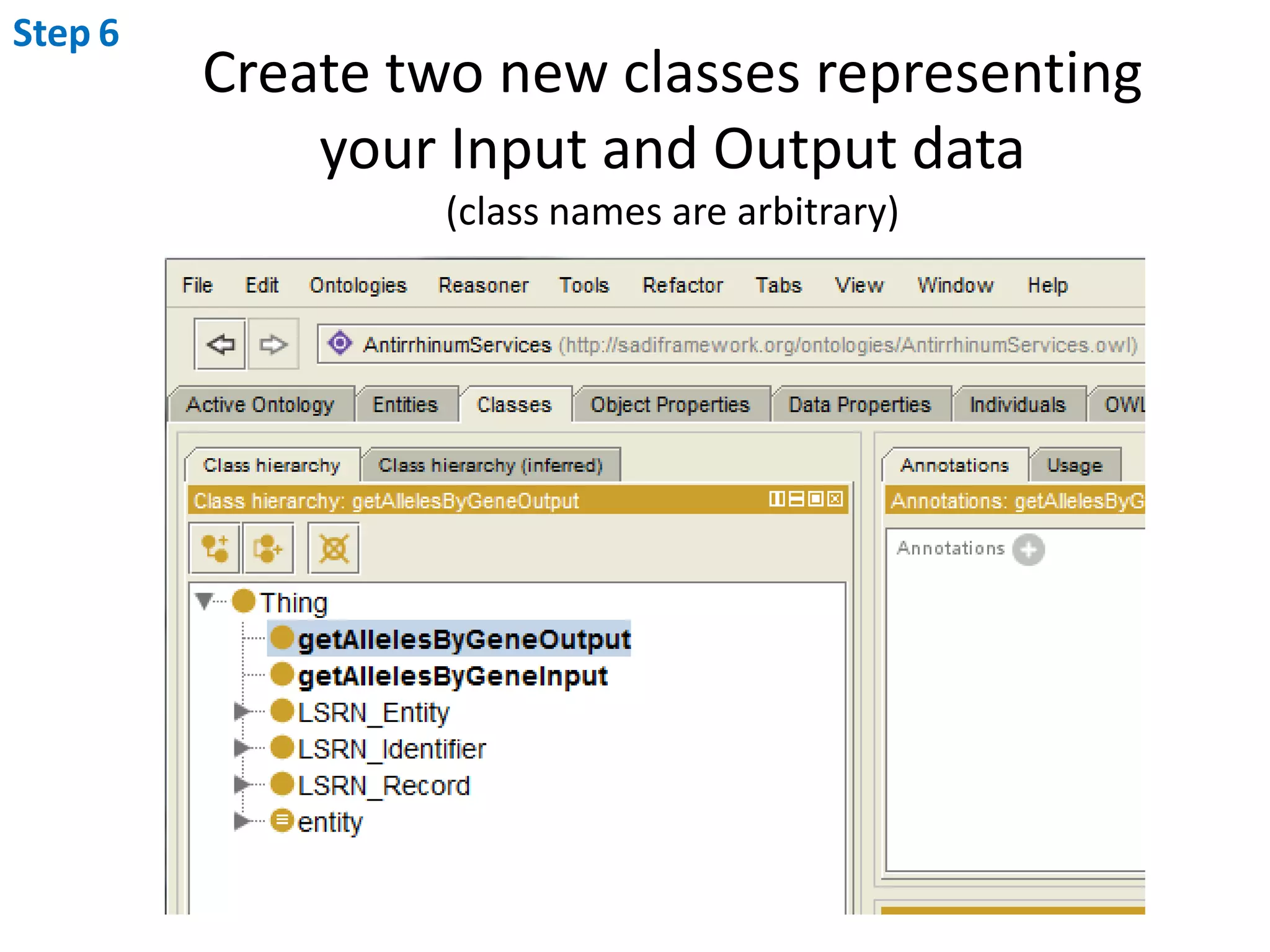Expand the LSRN_Entity node
The height and width of the screenshot is (952, 1270).
pyautogui.click(x=241, y=712)
